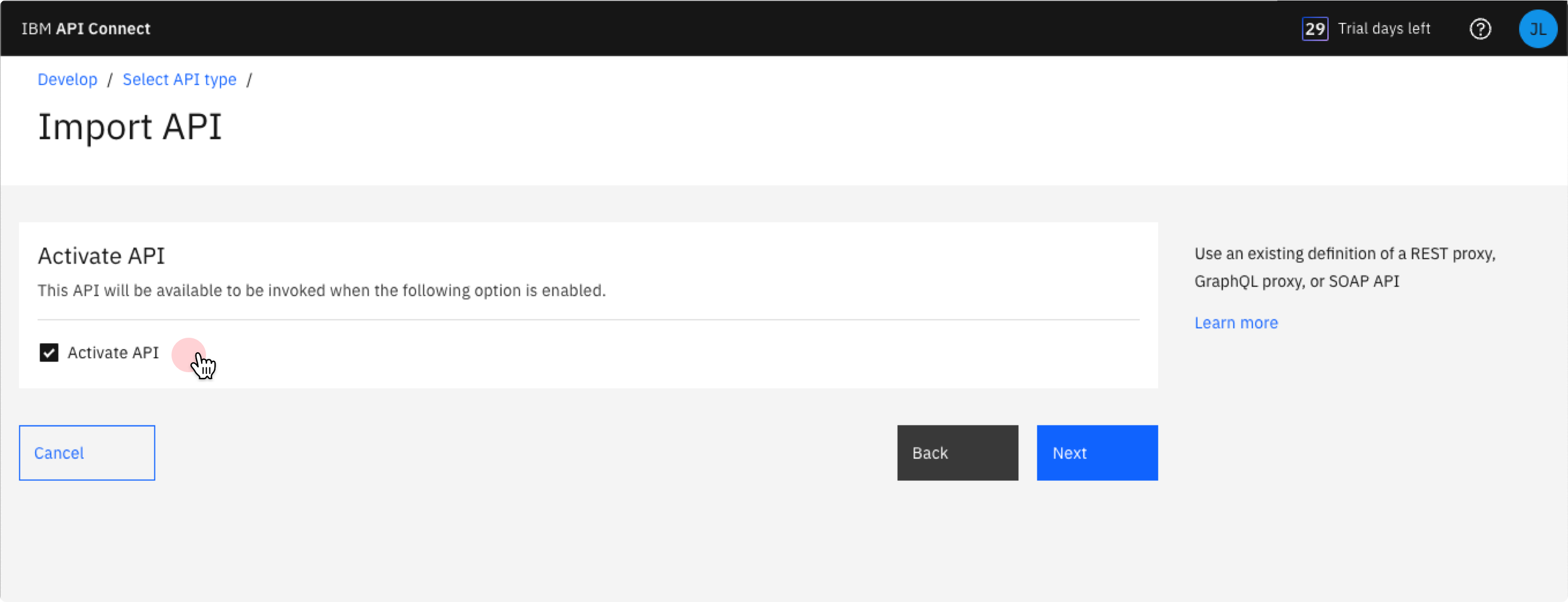Proceed with the Next button
The height and width of the screenshot is (602, 1568).
(1097, 453)
